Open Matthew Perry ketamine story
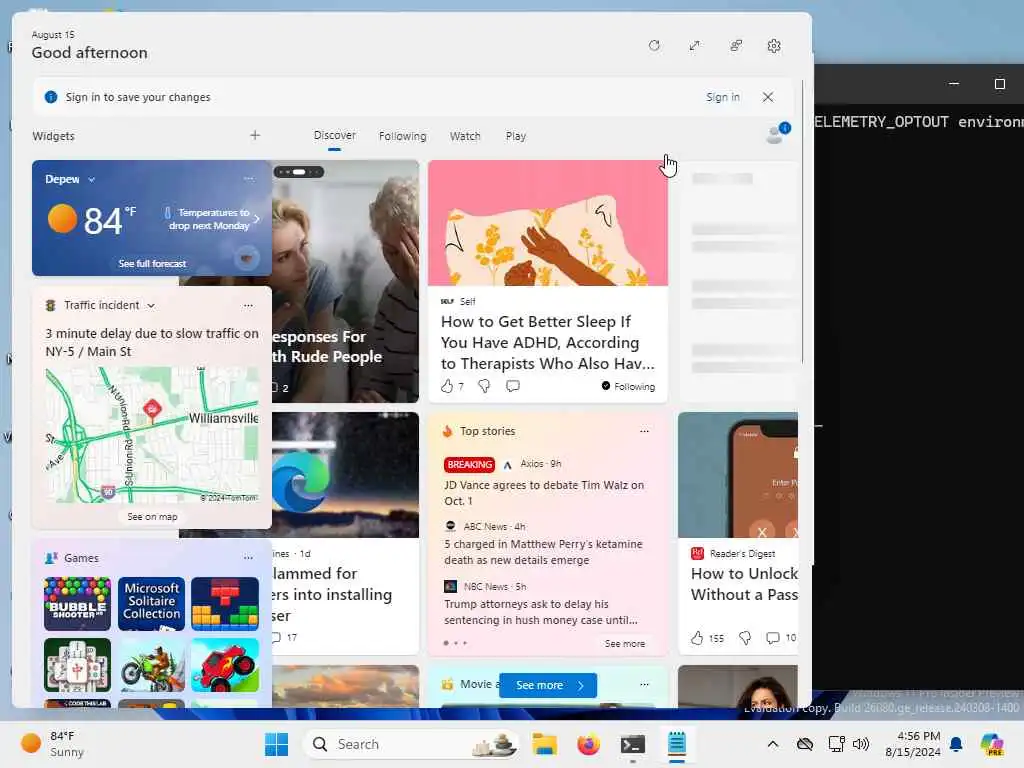Viewport: 1024px width, 768px height. (x=543, y=552)
